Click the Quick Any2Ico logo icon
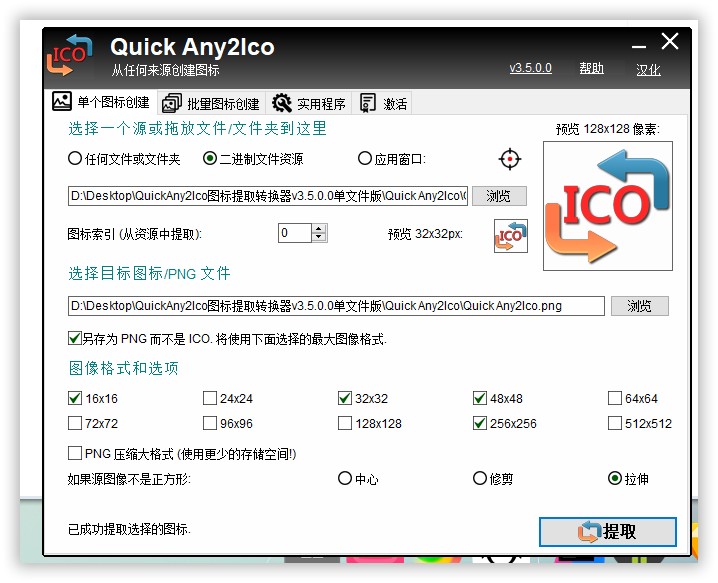This screenshot has width=718, height=583. coord(69,55)
